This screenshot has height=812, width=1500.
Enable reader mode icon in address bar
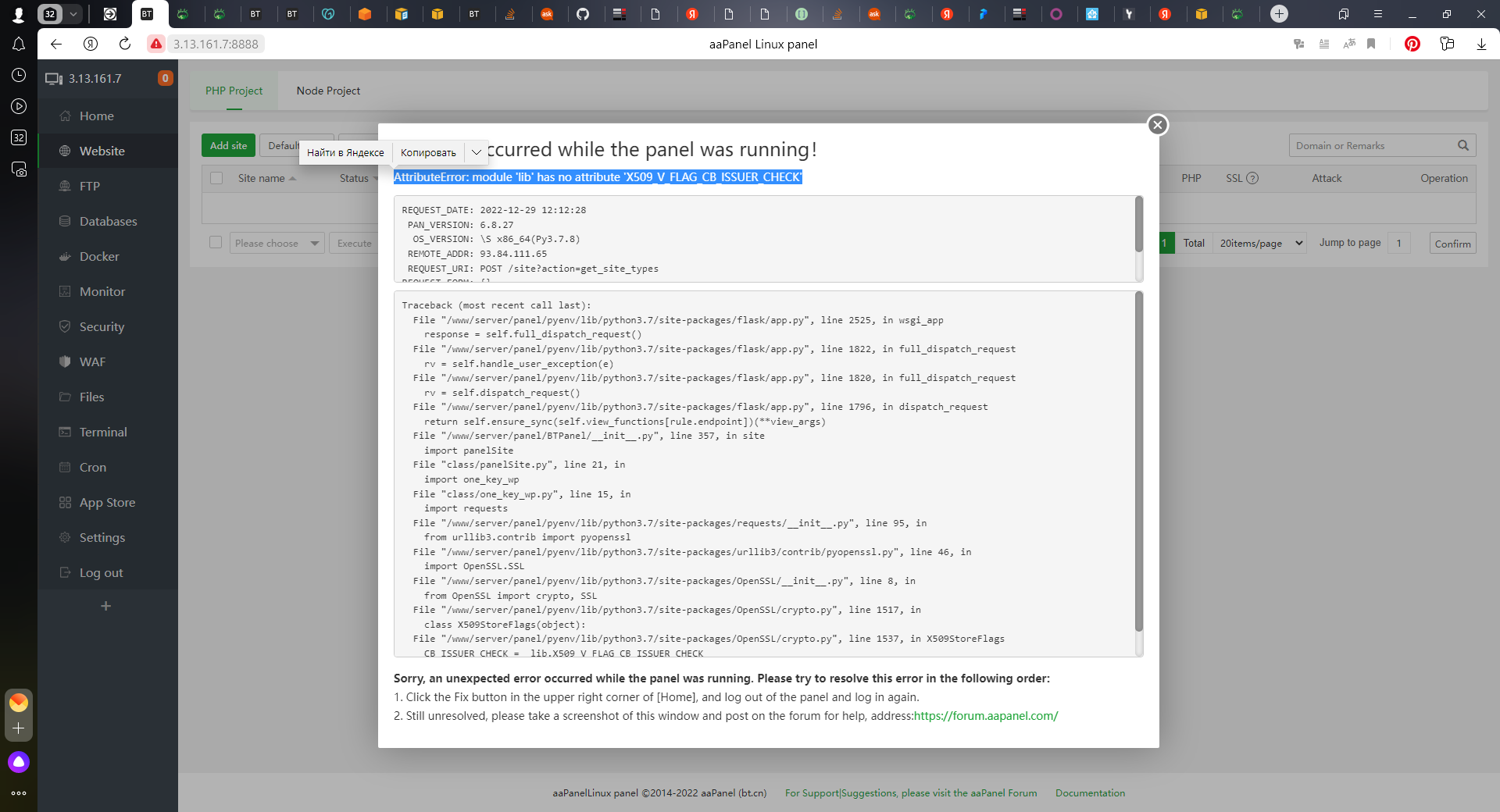(x=1324, y=44)
